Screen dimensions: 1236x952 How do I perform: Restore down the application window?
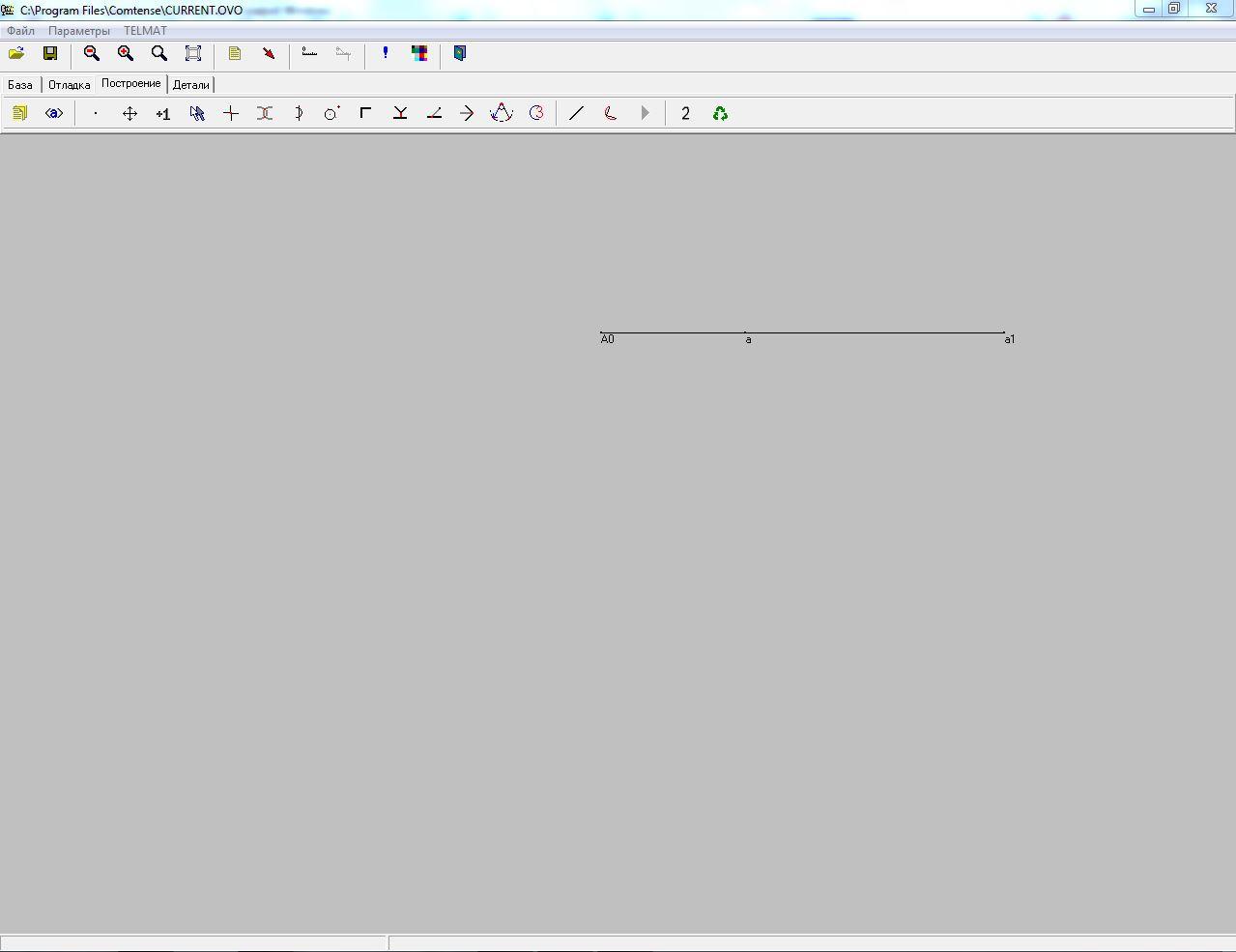tap(1174, 9)
